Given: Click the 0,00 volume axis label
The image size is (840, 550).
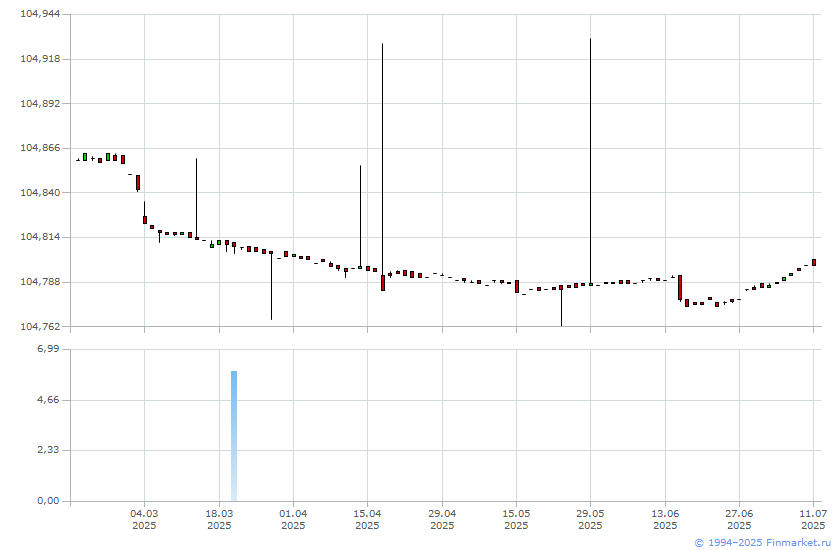Looking at the screenshot, I should coord(48,501).
